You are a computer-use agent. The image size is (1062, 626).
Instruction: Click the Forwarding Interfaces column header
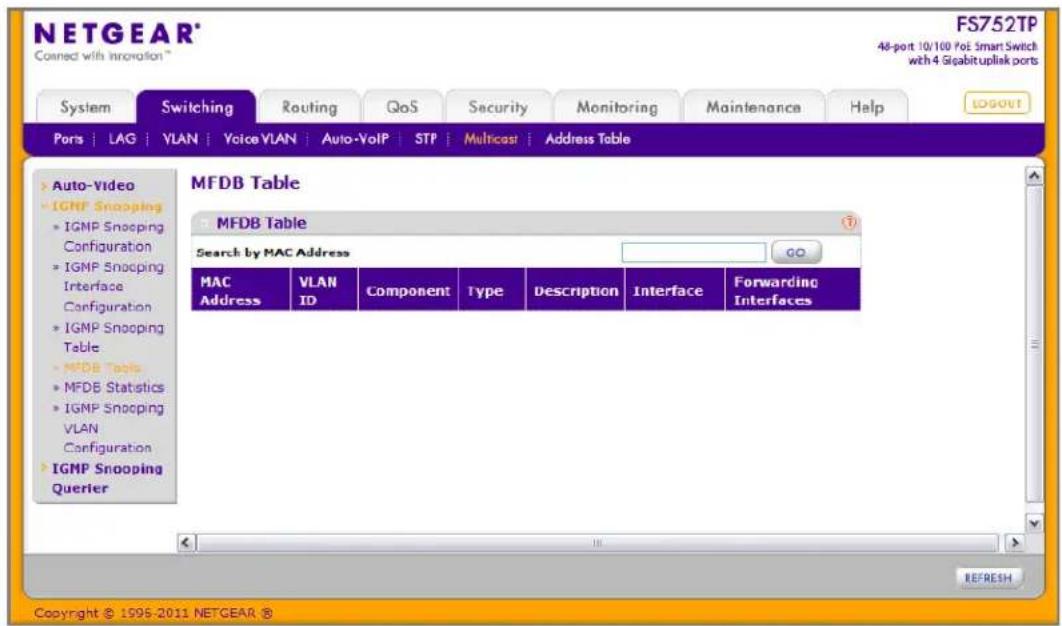tap(792, 289)
